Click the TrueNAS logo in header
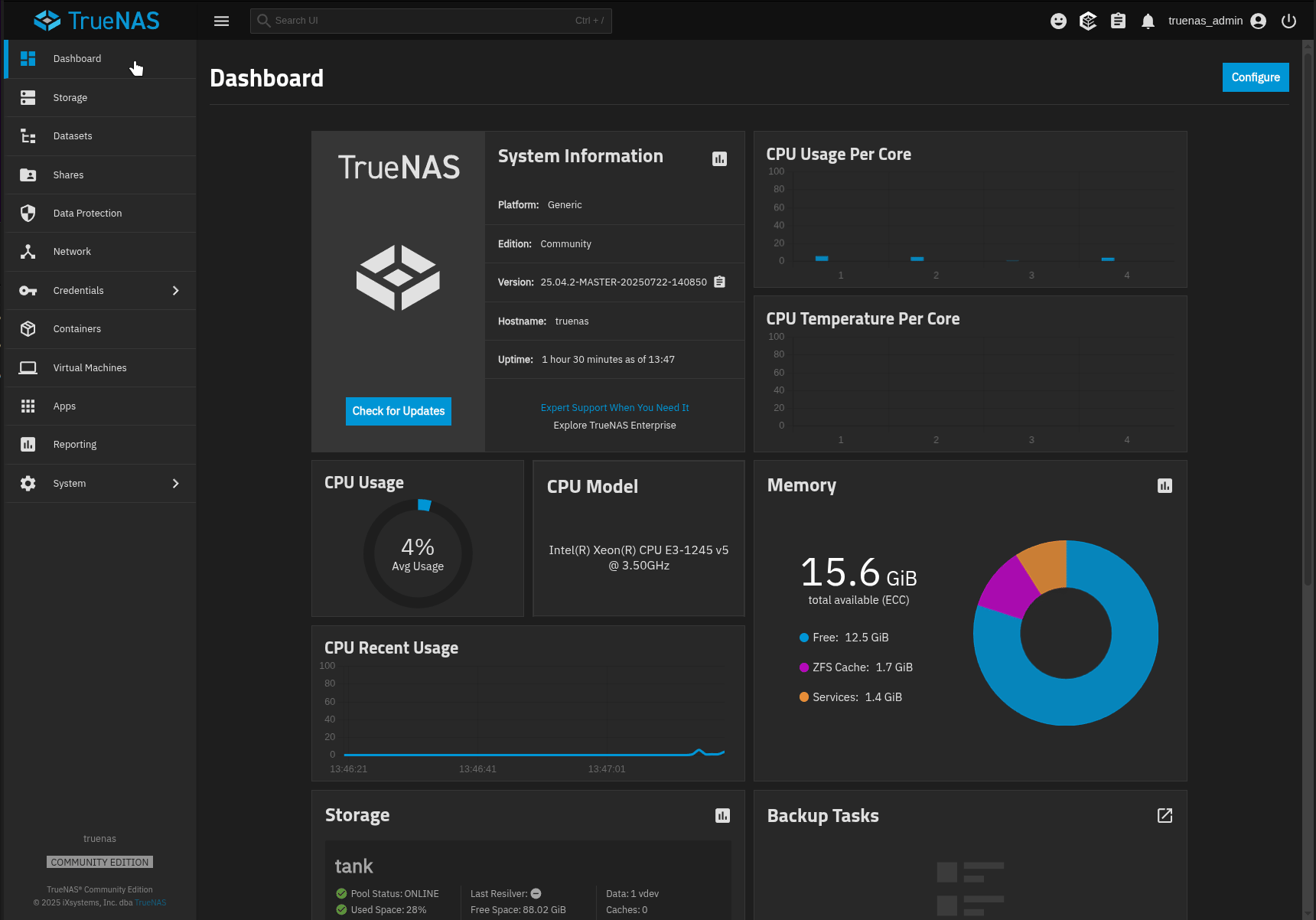The width and height of the screenshot is (1316, 920). click(x=97, y=21)
